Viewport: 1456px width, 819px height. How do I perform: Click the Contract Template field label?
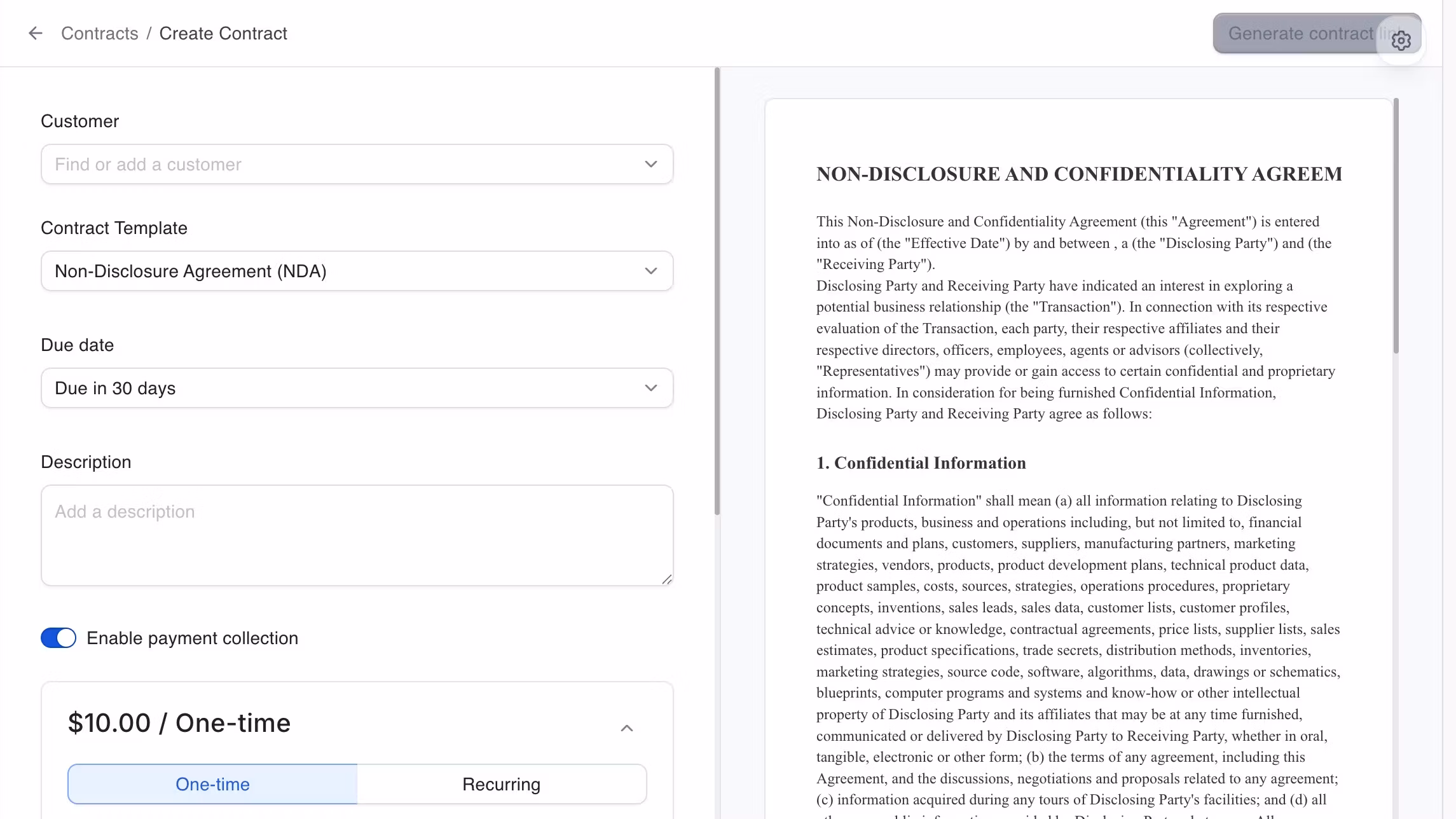(x=114, y=228)
